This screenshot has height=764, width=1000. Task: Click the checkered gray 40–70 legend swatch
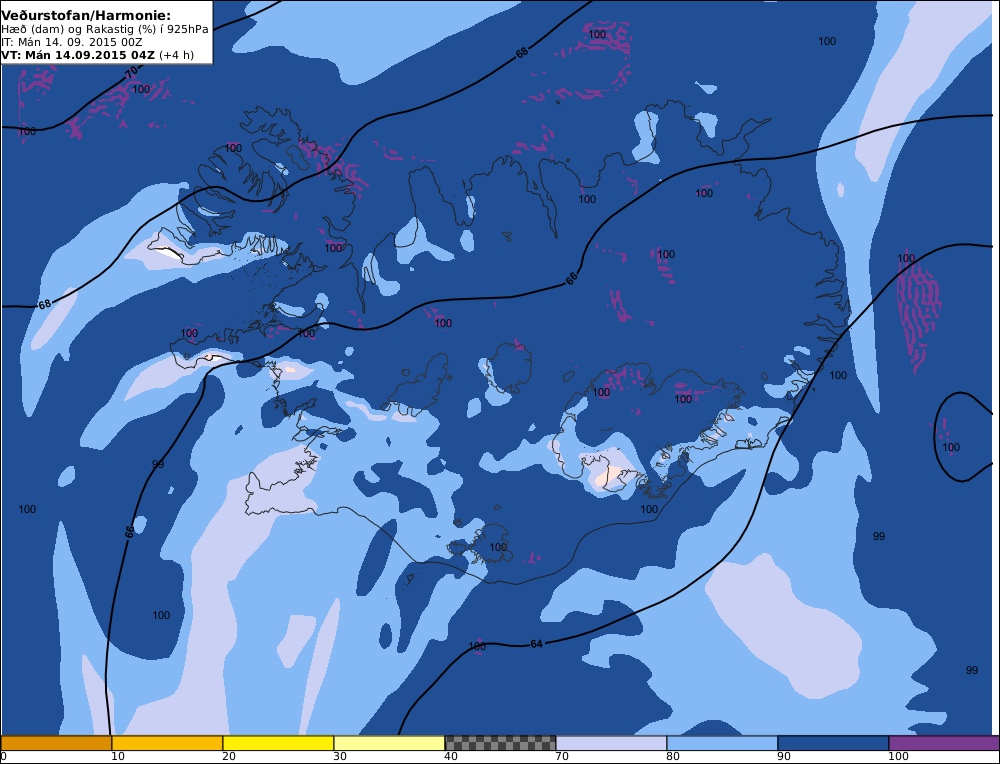[x=500, y=743]
